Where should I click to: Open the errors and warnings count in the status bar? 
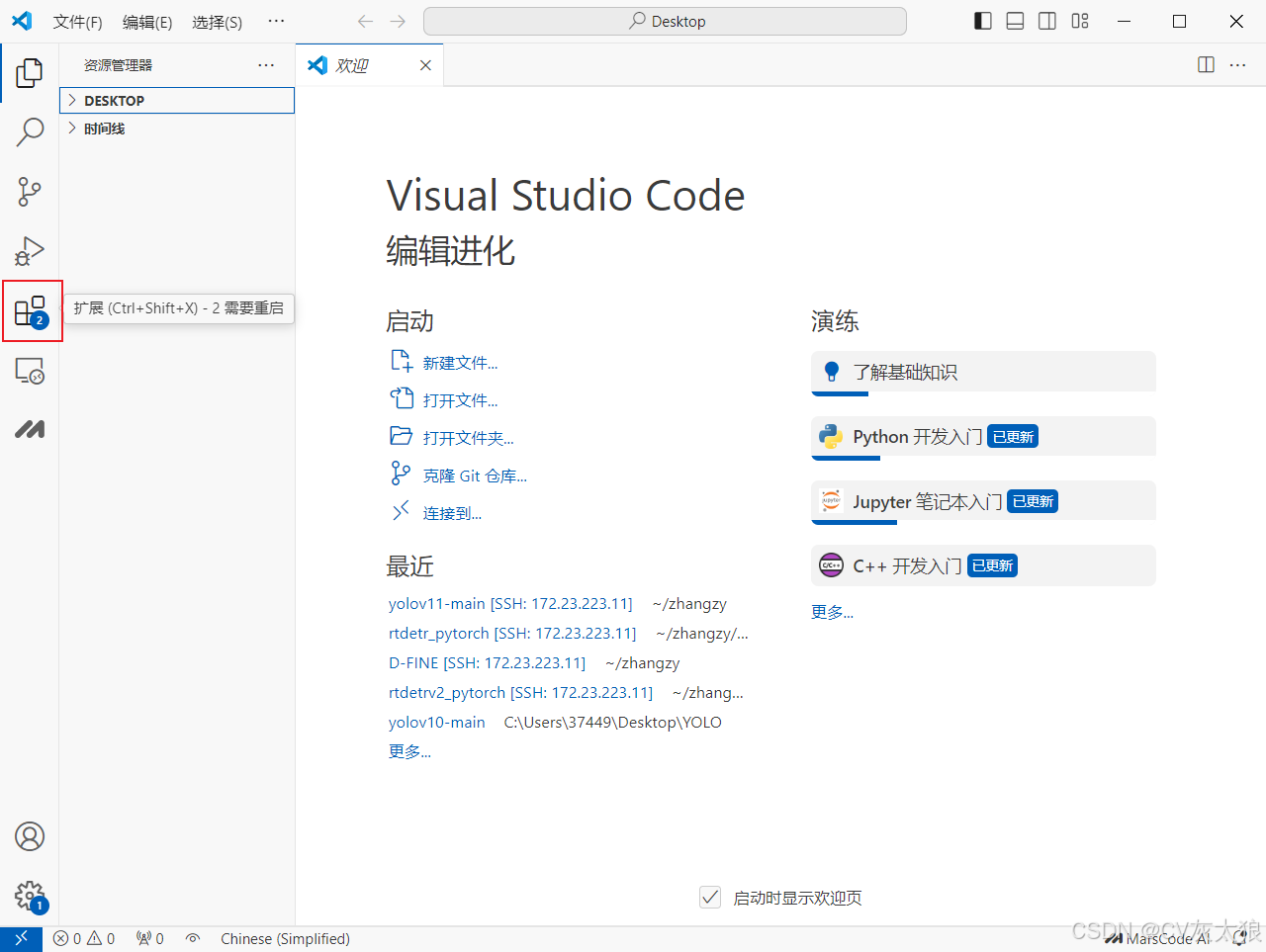[84, 939]
